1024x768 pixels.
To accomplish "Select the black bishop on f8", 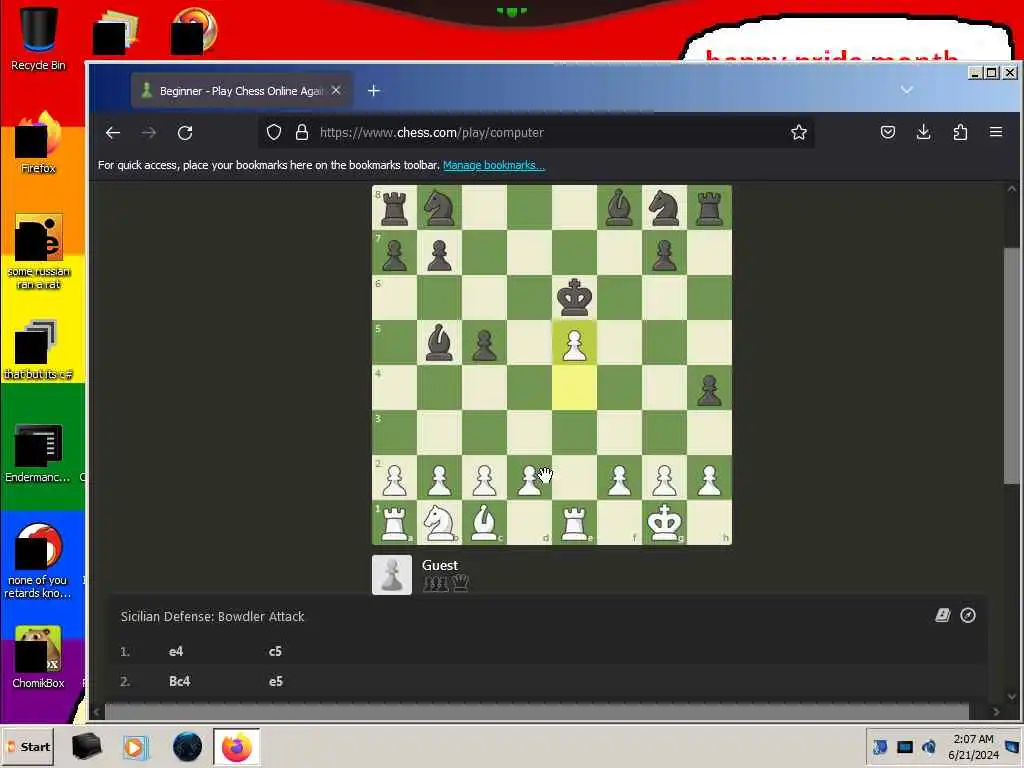I will [619, 208].
